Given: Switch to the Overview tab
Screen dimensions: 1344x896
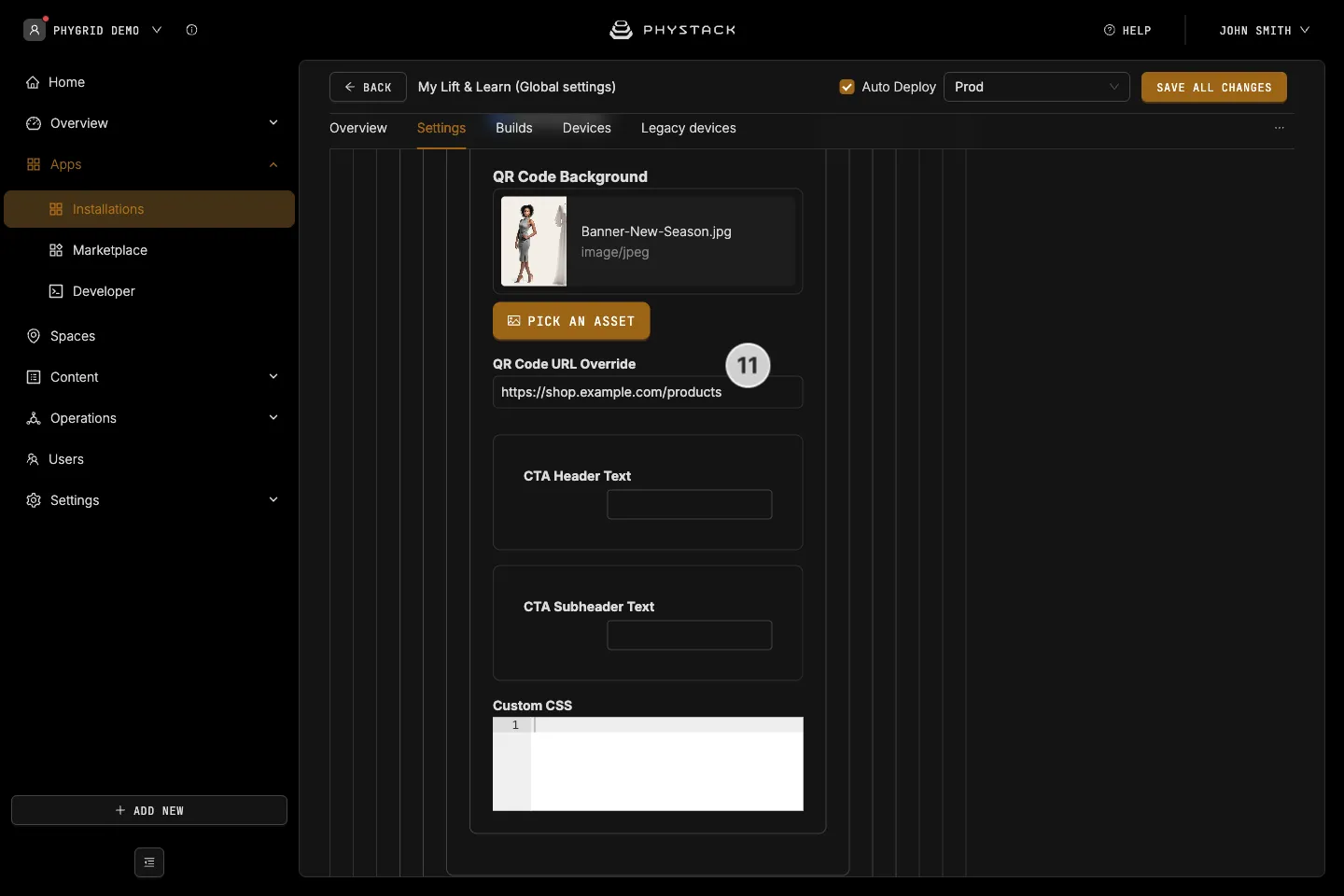Looking at the screenshot, I should tap(358, 128).
